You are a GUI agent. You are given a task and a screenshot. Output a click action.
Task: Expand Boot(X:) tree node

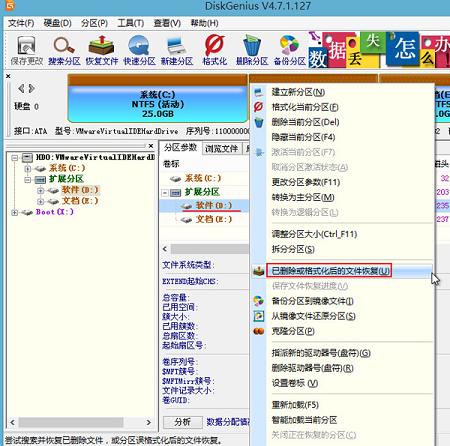point(14,212)
